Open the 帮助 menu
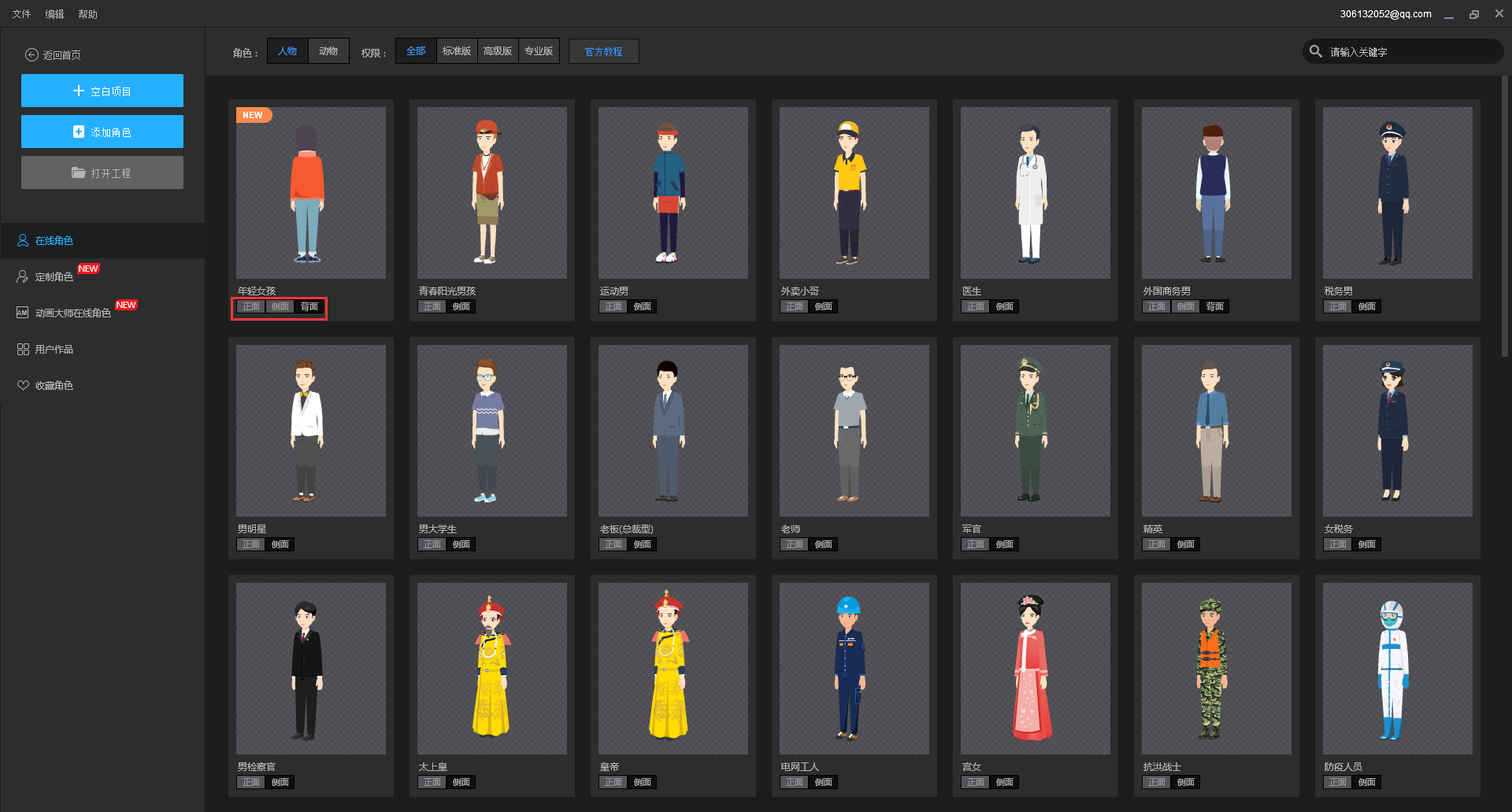 [87, 13]
